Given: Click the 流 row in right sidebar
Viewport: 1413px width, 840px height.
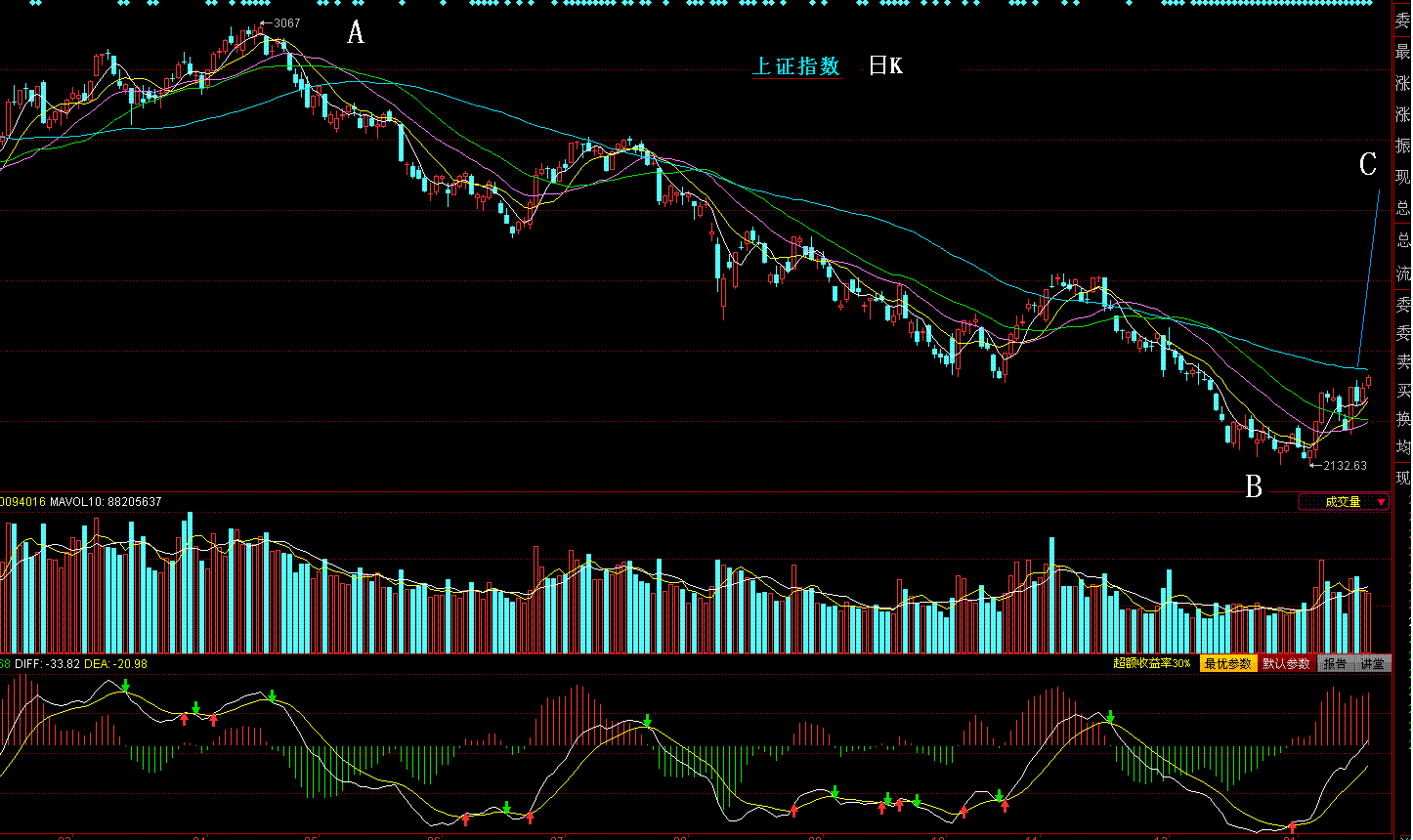Looking at the screenshot, I should tap(1402, 273).
